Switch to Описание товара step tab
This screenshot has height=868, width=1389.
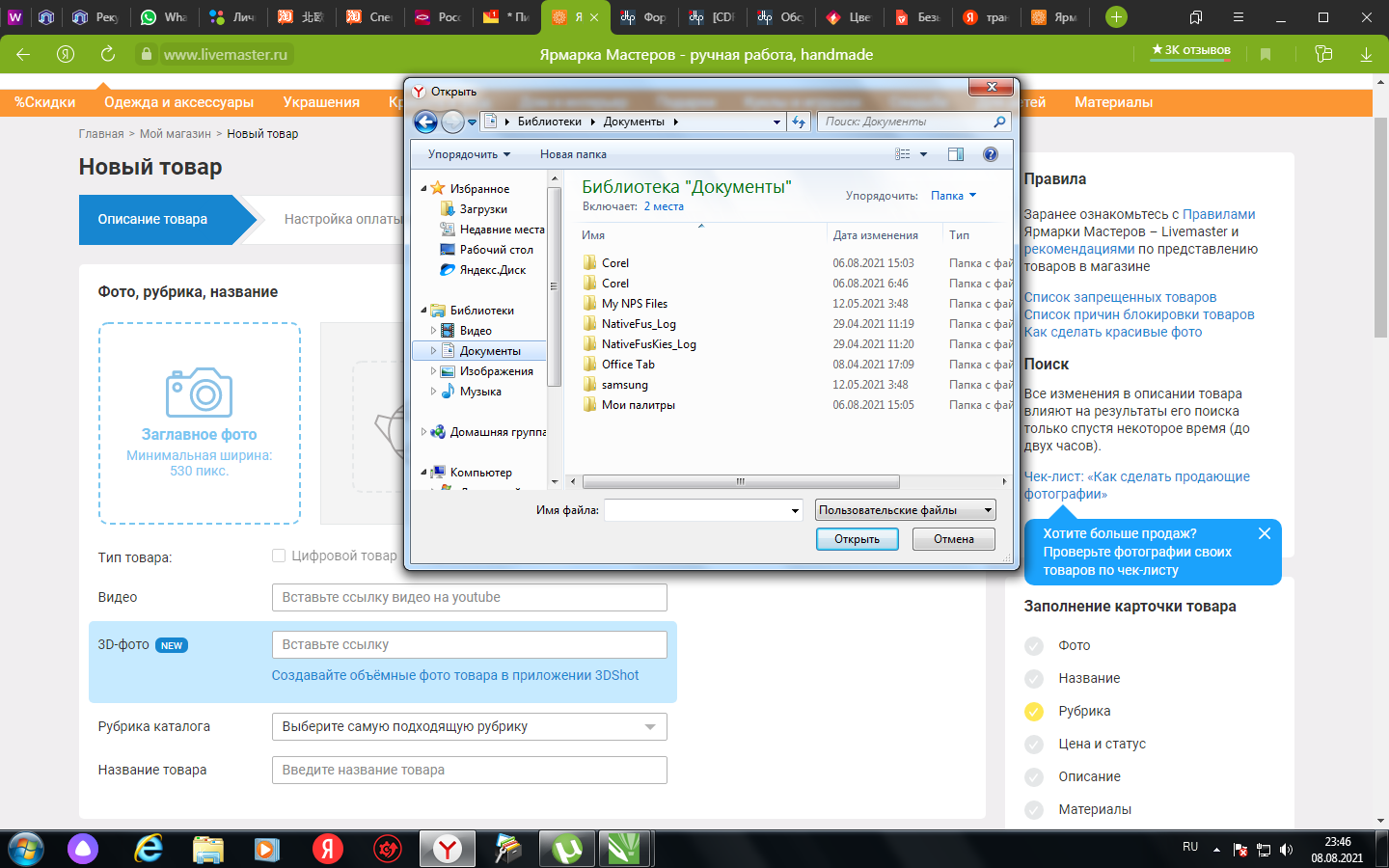[x=168, y=220]
